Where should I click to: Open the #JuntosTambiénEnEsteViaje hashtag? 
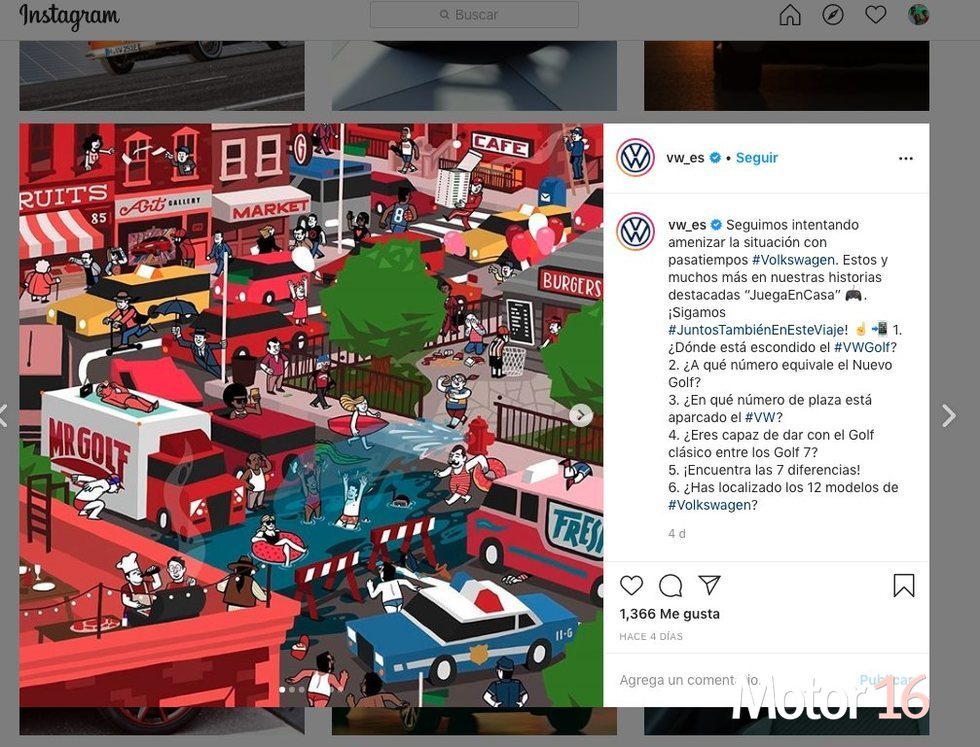(758, 329)
